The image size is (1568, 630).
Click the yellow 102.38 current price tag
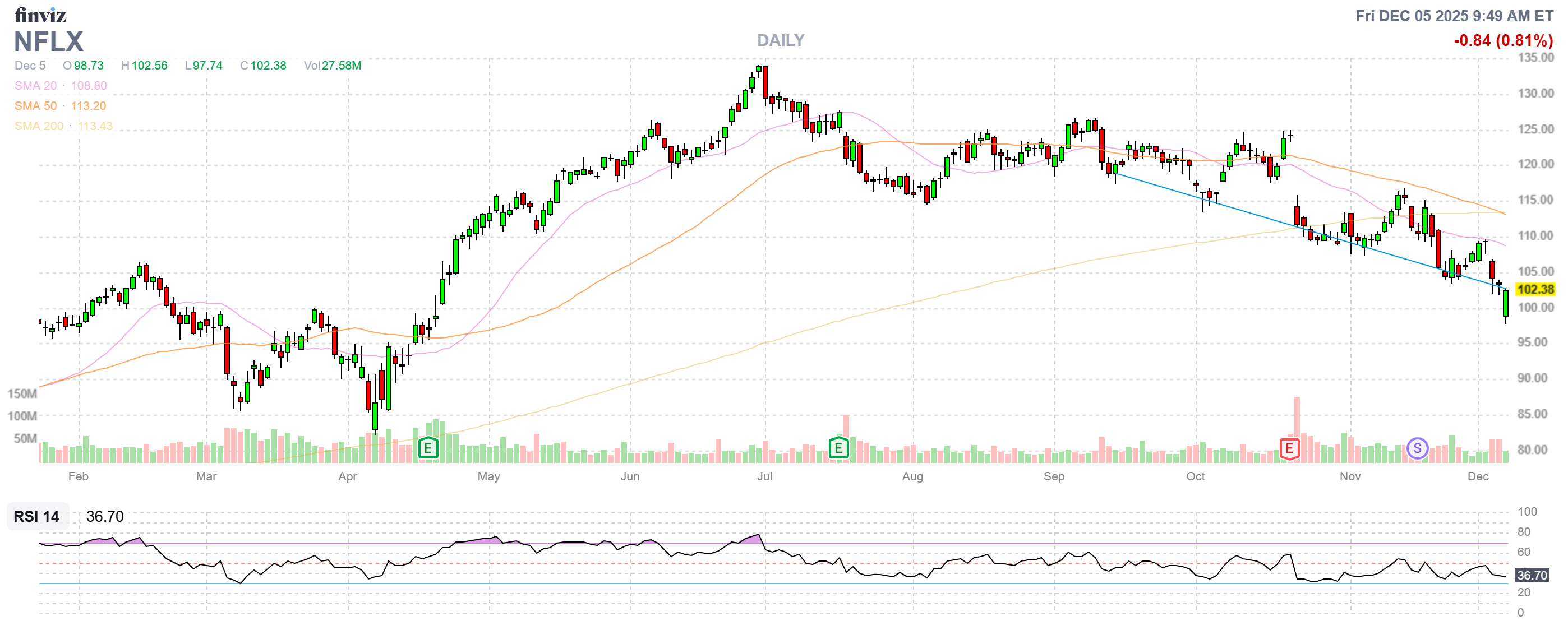(x=1534, y=289)
